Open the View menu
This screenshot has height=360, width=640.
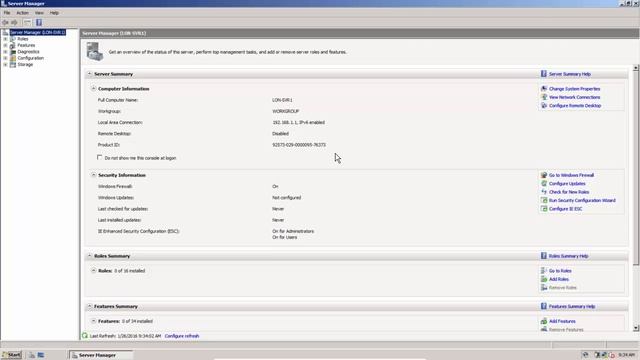click(39, 13)
